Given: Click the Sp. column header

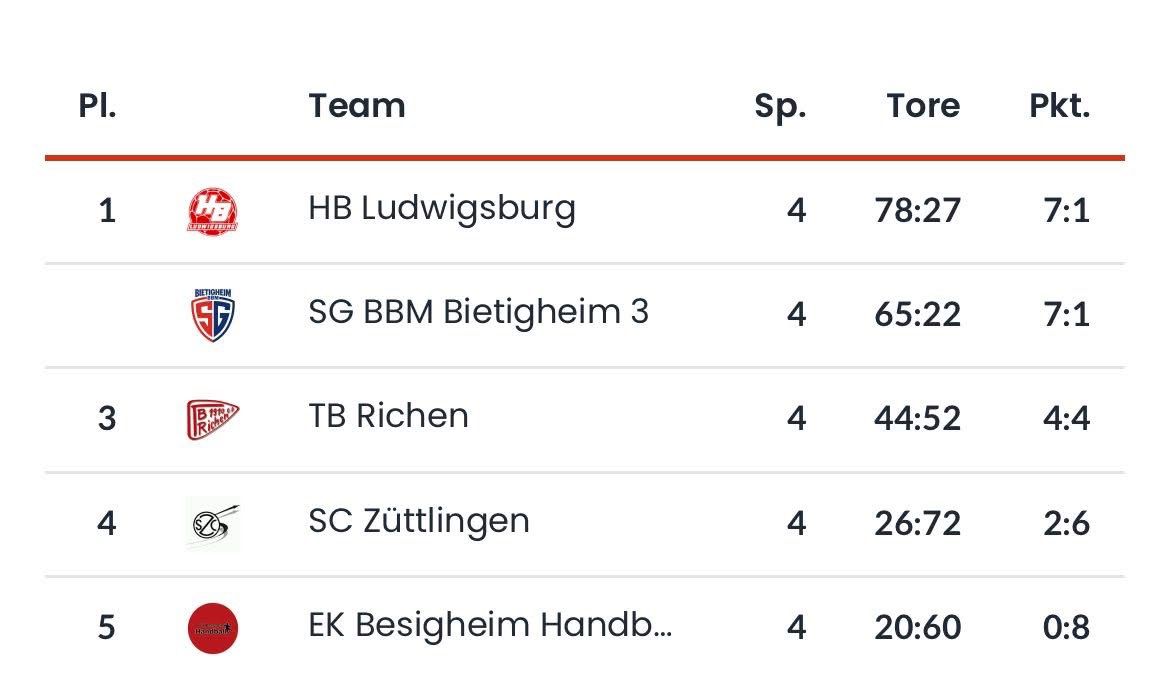Looking at the screenshot, I should pos(780,106).
